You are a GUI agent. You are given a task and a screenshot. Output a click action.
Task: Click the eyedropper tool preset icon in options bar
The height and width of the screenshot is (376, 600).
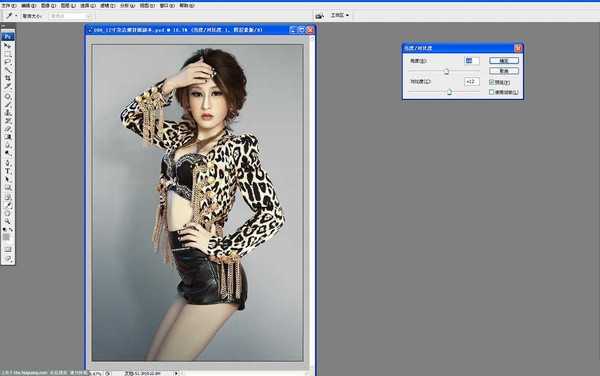click(x=9, y=16)
